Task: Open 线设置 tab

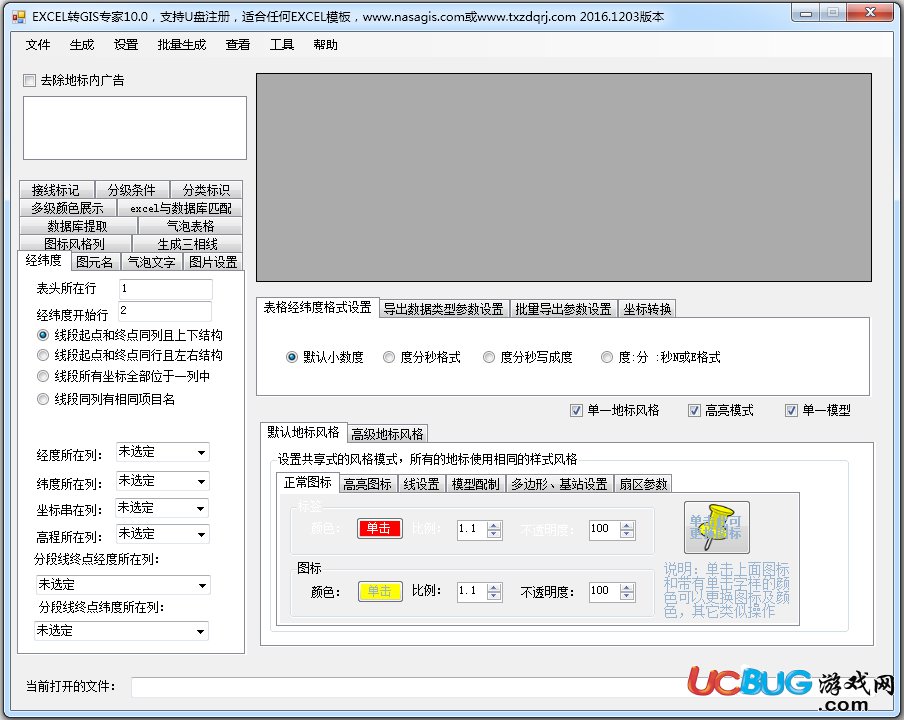Action: (x=421, y=484)
